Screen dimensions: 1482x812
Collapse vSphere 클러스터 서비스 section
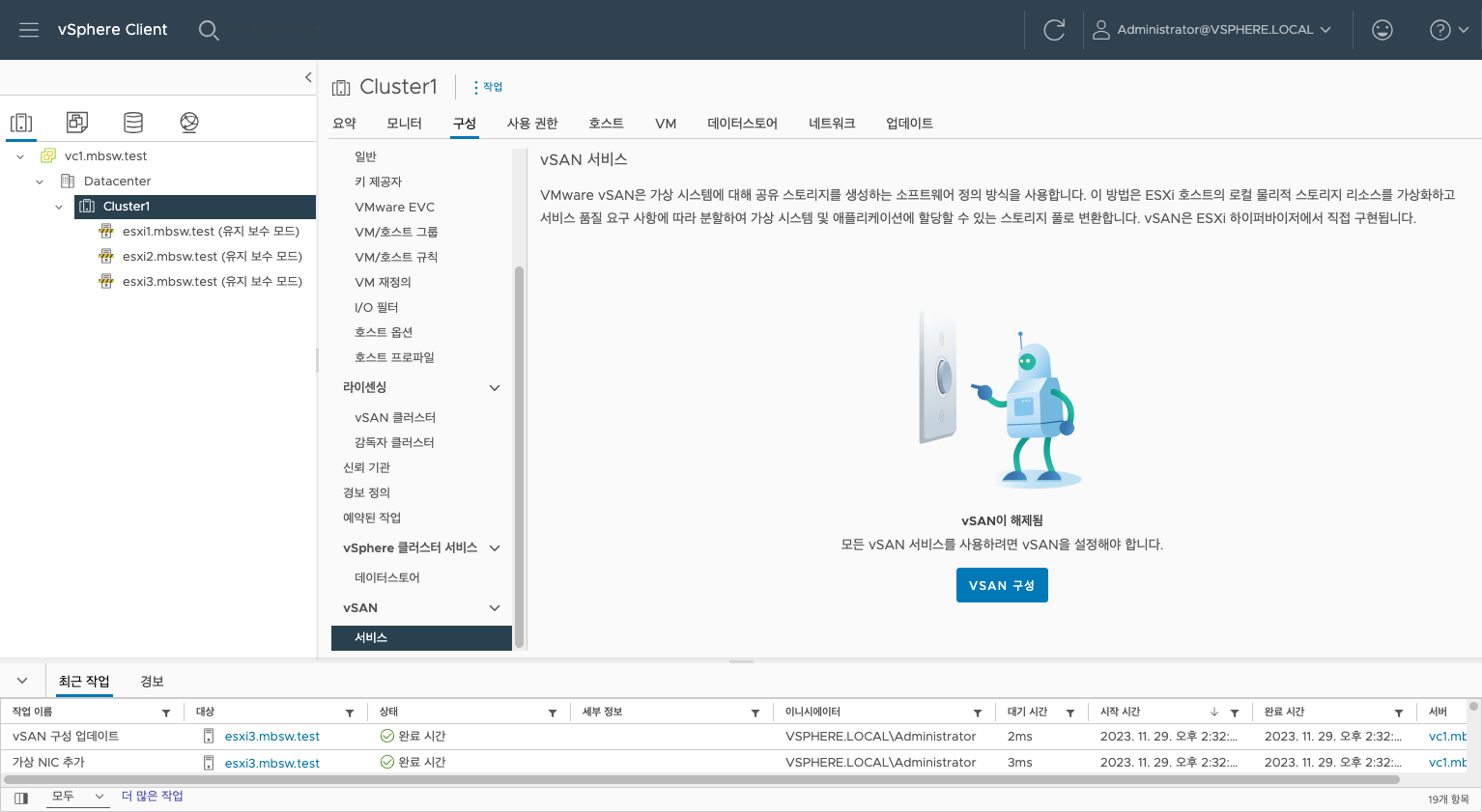coord(495,547)
